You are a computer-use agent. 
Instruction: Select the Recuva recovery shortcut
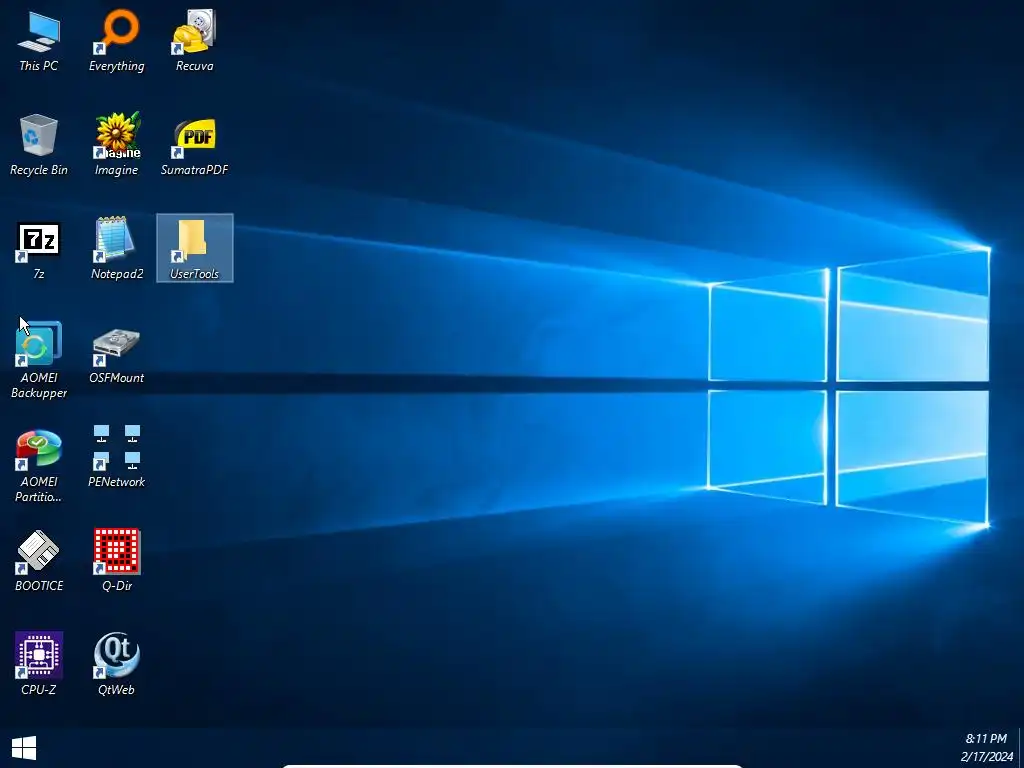click(x=194, y=40)
